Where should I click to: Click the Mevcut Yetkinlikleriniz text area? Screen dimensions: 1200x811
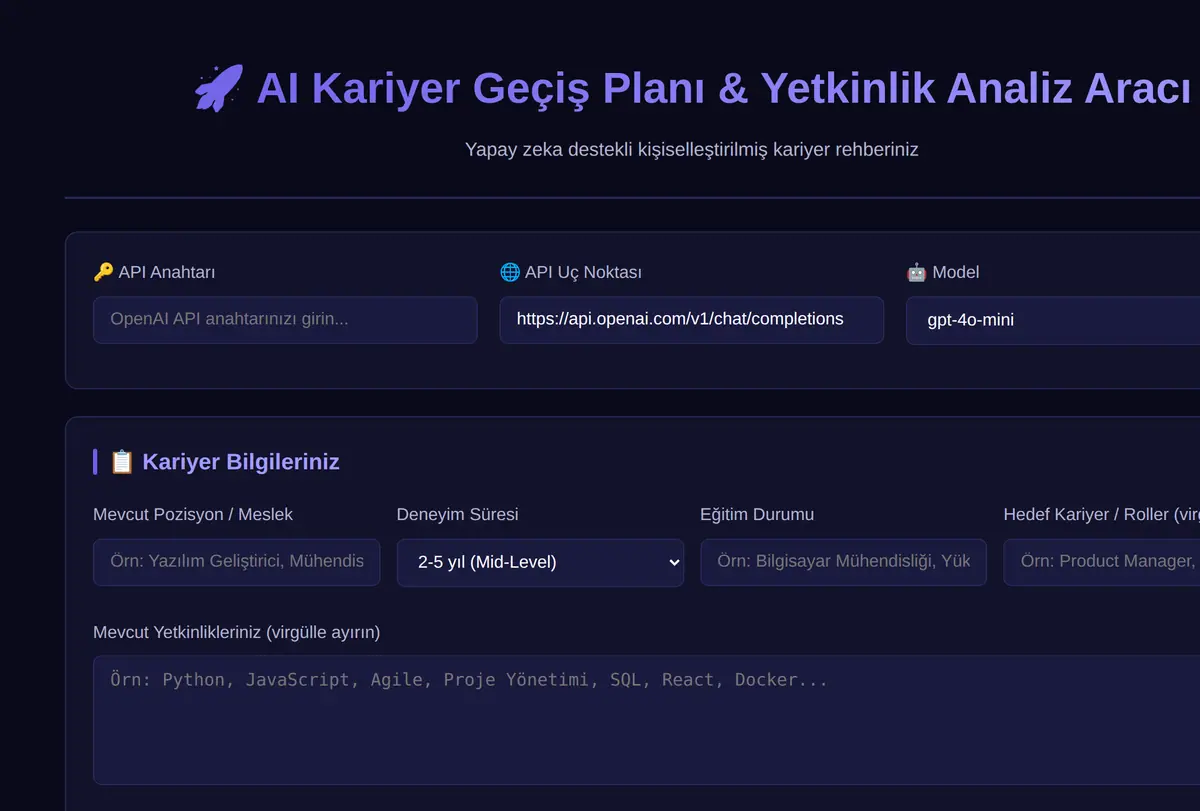coord(646,720)
